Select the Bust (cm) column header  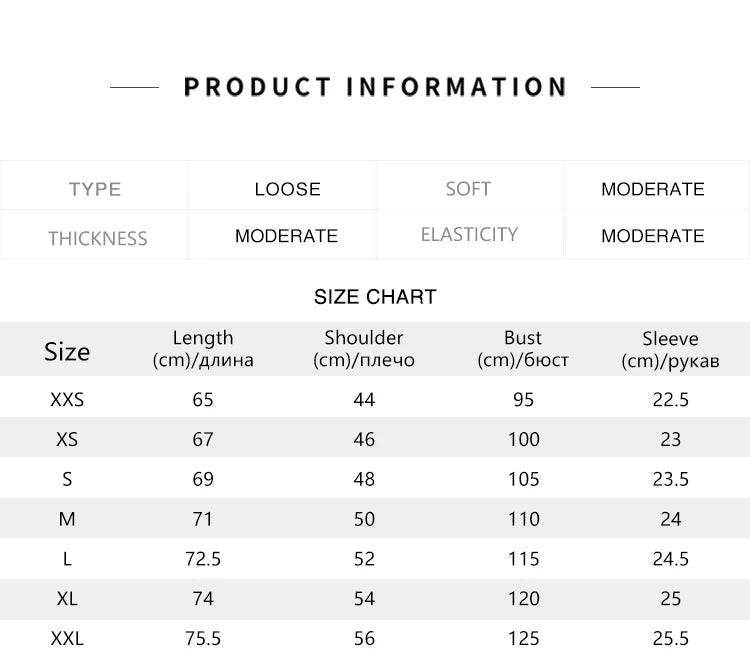[523, 349]
